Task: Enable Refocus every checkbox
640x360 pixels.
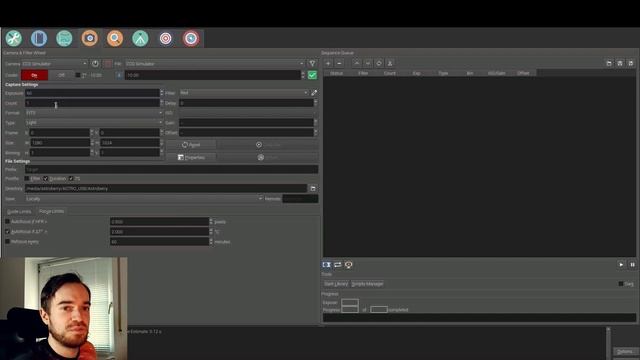Action: (7, 242)
